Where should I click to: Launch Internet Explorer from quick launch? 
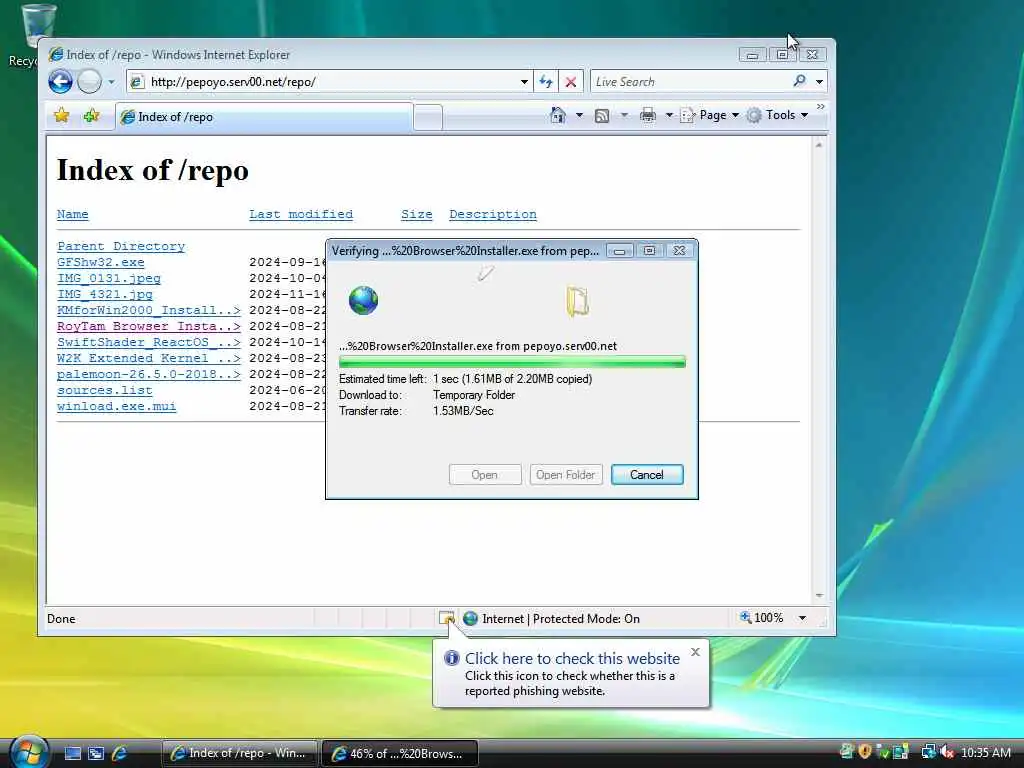[x=120, y=753]
